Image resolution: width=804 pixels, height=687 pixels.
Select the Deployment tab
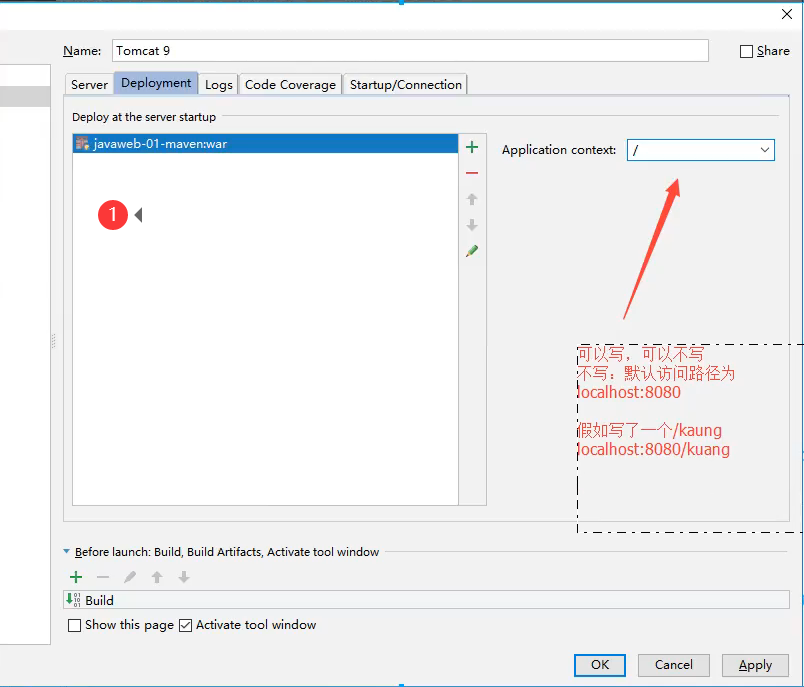point(156,83)
